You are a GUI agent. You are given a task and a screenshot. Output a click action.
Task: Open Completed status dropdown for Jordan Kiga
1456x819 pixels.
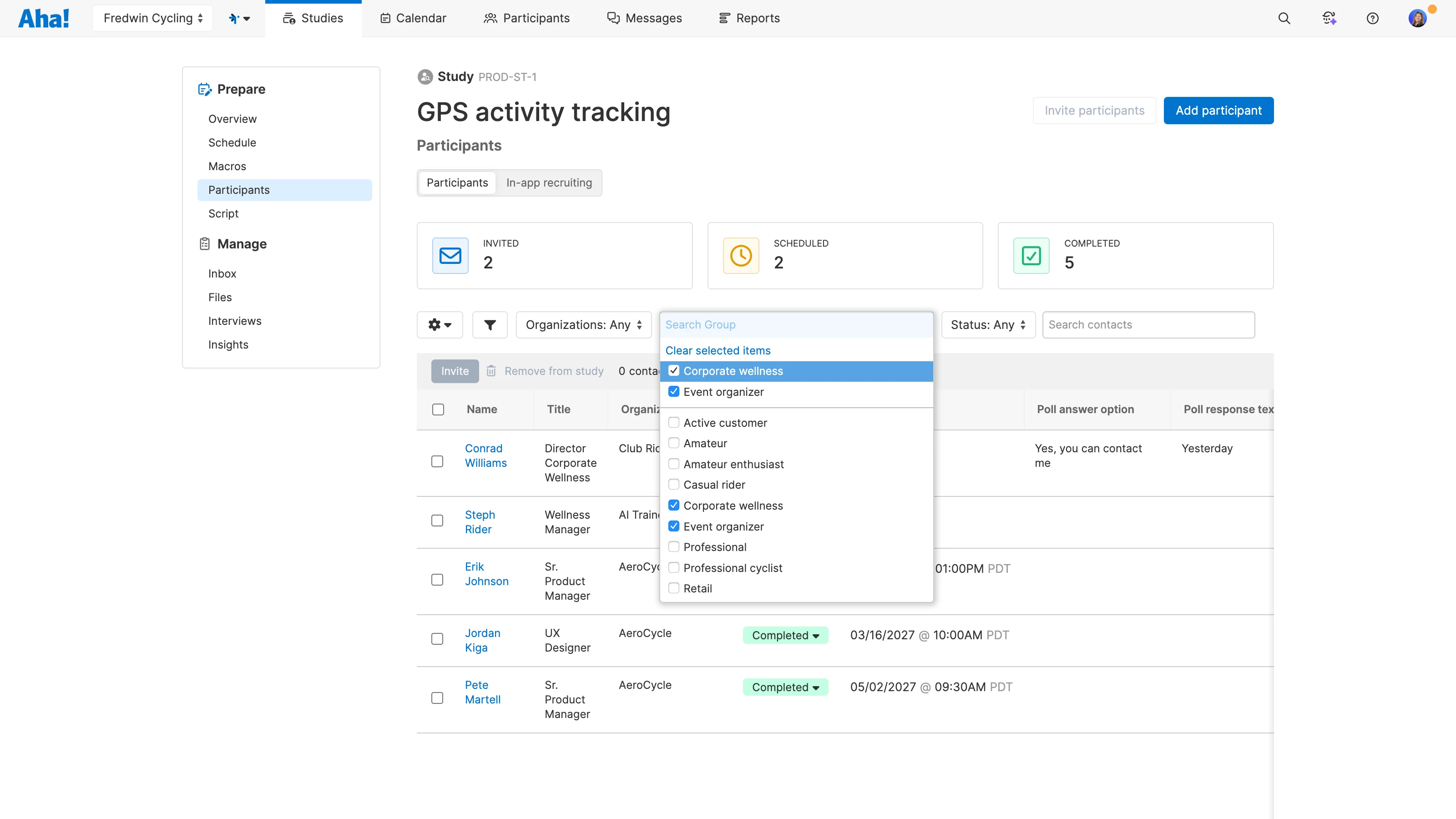pos(786,635)
